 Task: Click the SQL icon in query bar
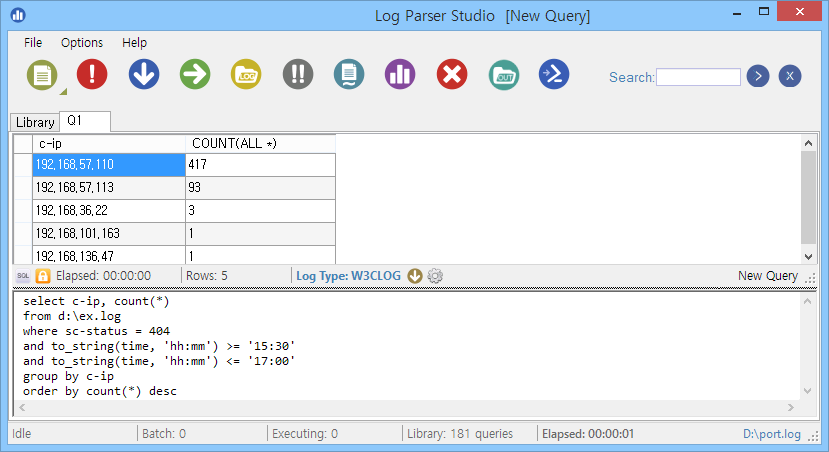[23, 276]
